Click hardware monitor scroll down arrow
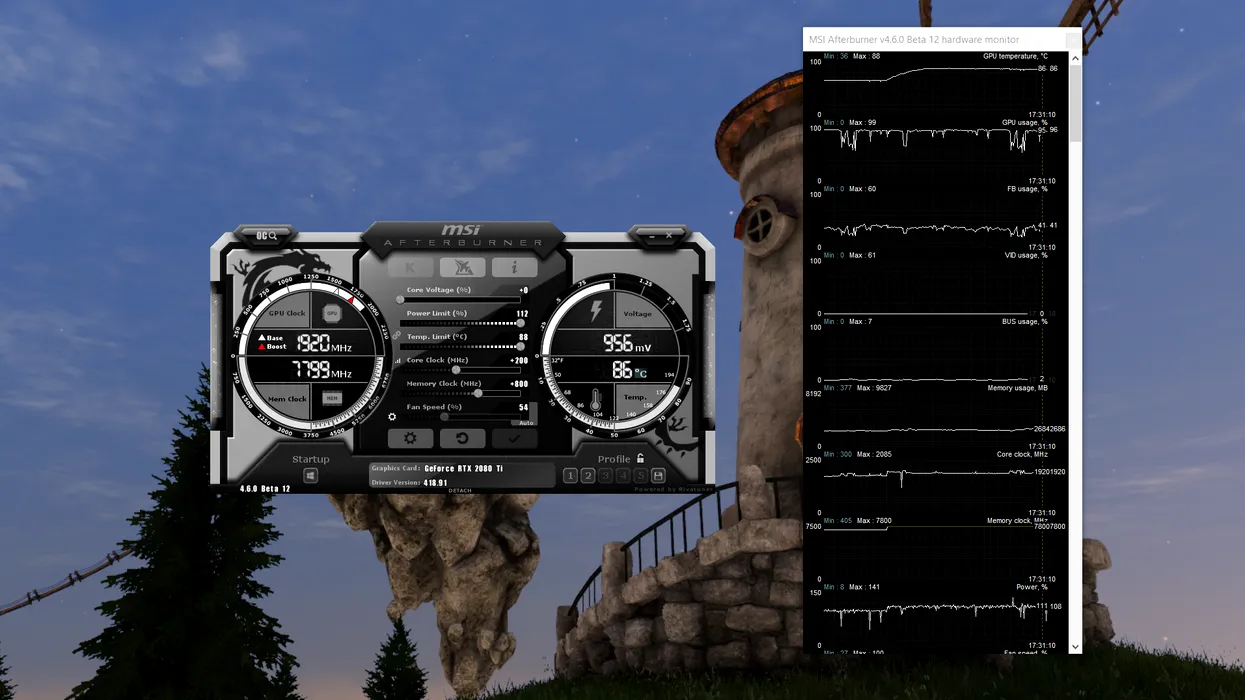This screenshot has height=700, width=1245. click(x=1075, y=646)
